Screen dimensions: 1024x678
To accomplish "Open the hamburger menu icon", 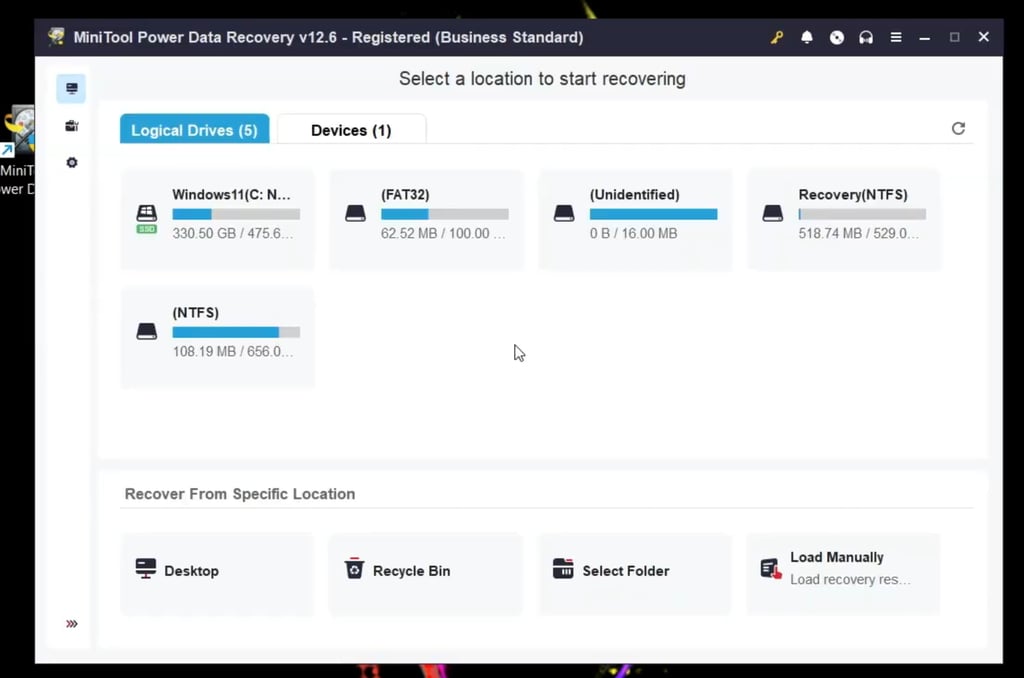I will point(896,37).
